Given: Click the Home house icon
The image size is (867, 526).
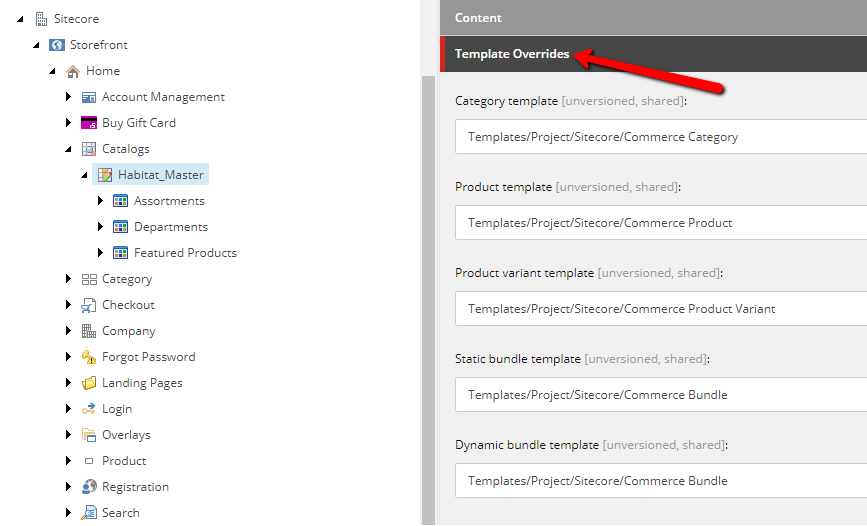Looking at the screenshot, I should pyautogui.click(x=72, y=71).
